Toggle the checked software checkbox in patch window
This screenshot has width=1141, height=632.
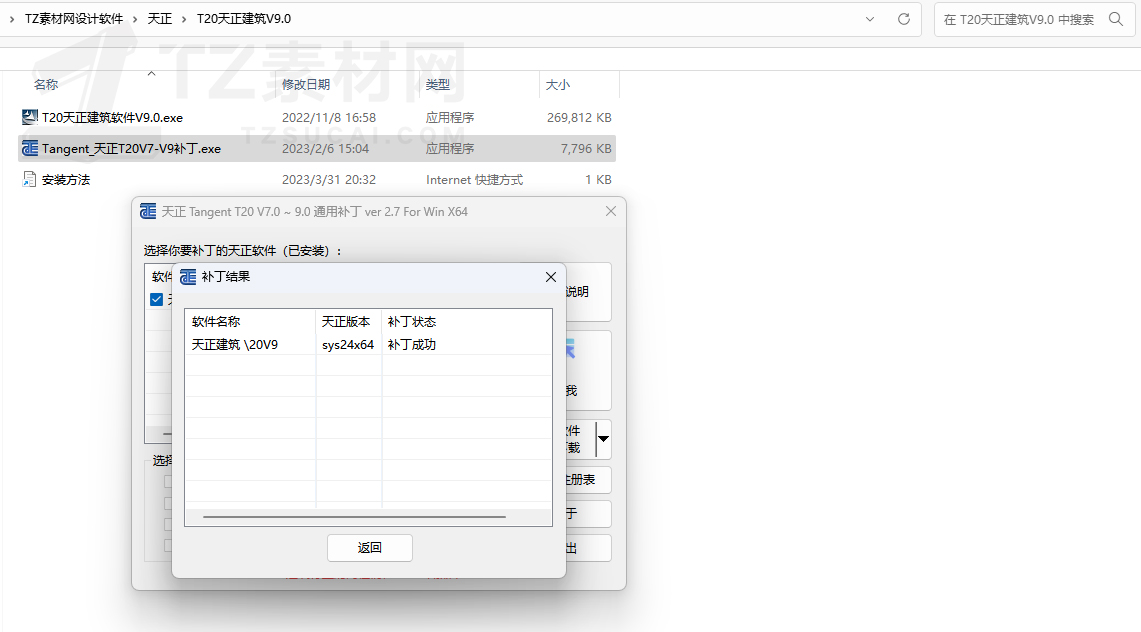coord(156,299)
